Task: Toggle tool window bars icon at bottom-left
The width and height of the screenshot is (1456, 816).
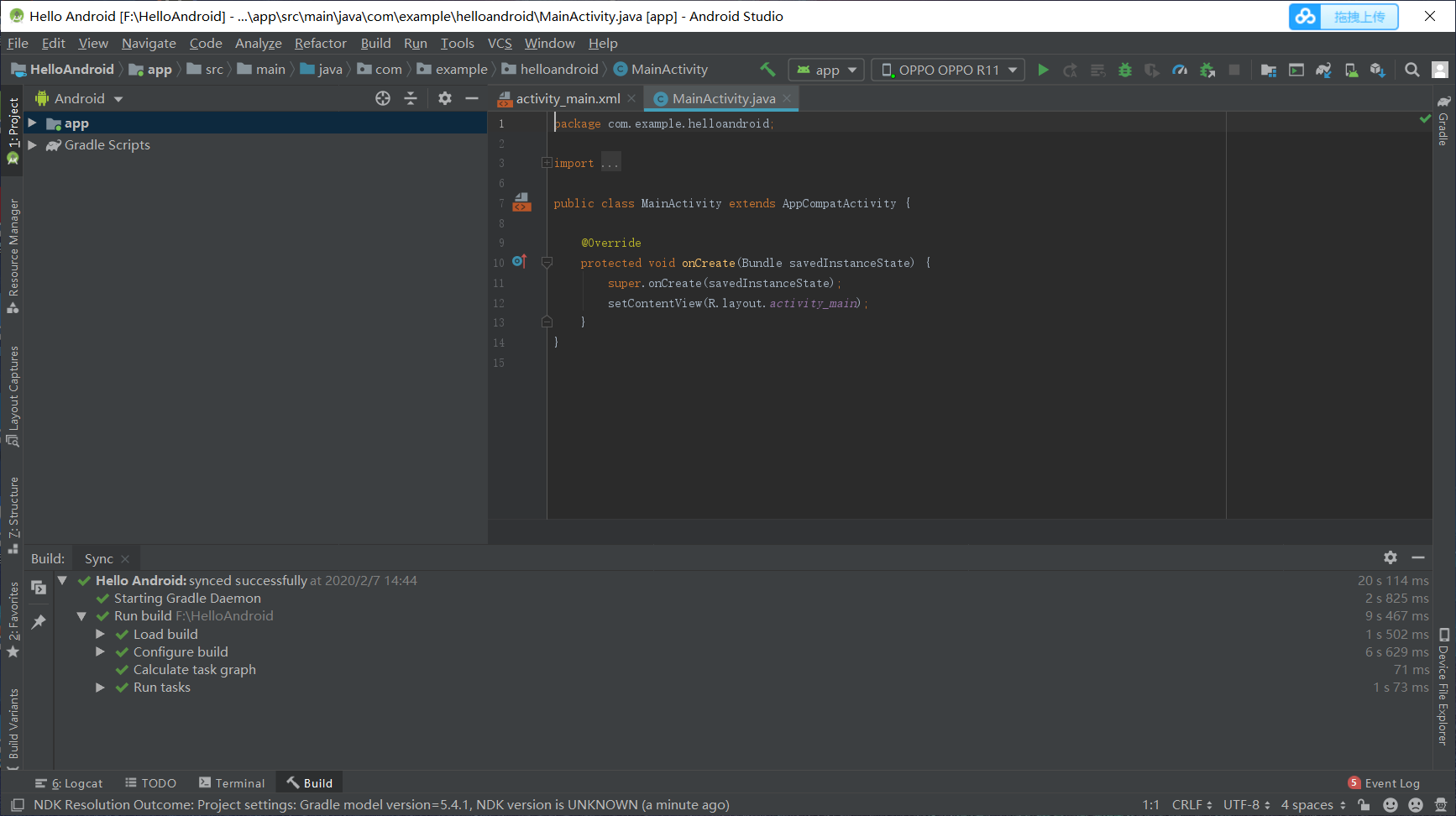Action: 17,805
